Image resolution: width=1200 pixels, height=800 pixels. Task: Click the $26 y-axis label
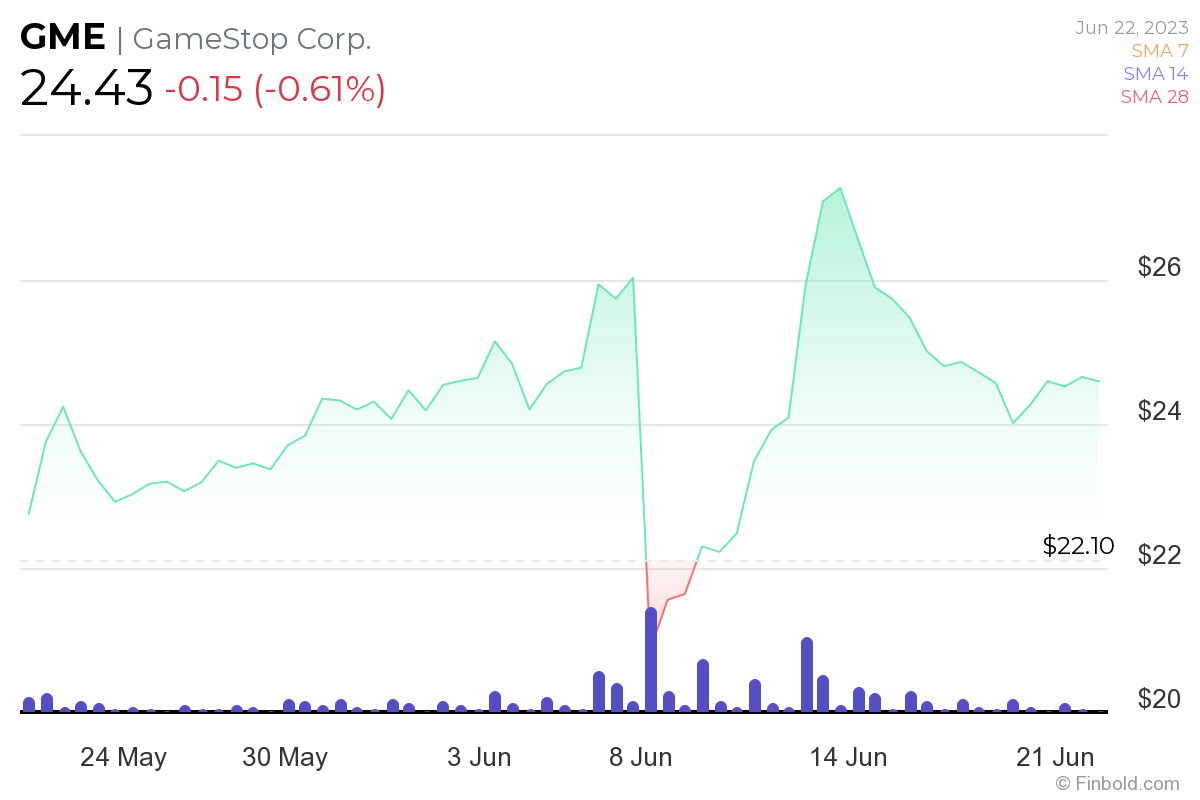[1159, 267]
